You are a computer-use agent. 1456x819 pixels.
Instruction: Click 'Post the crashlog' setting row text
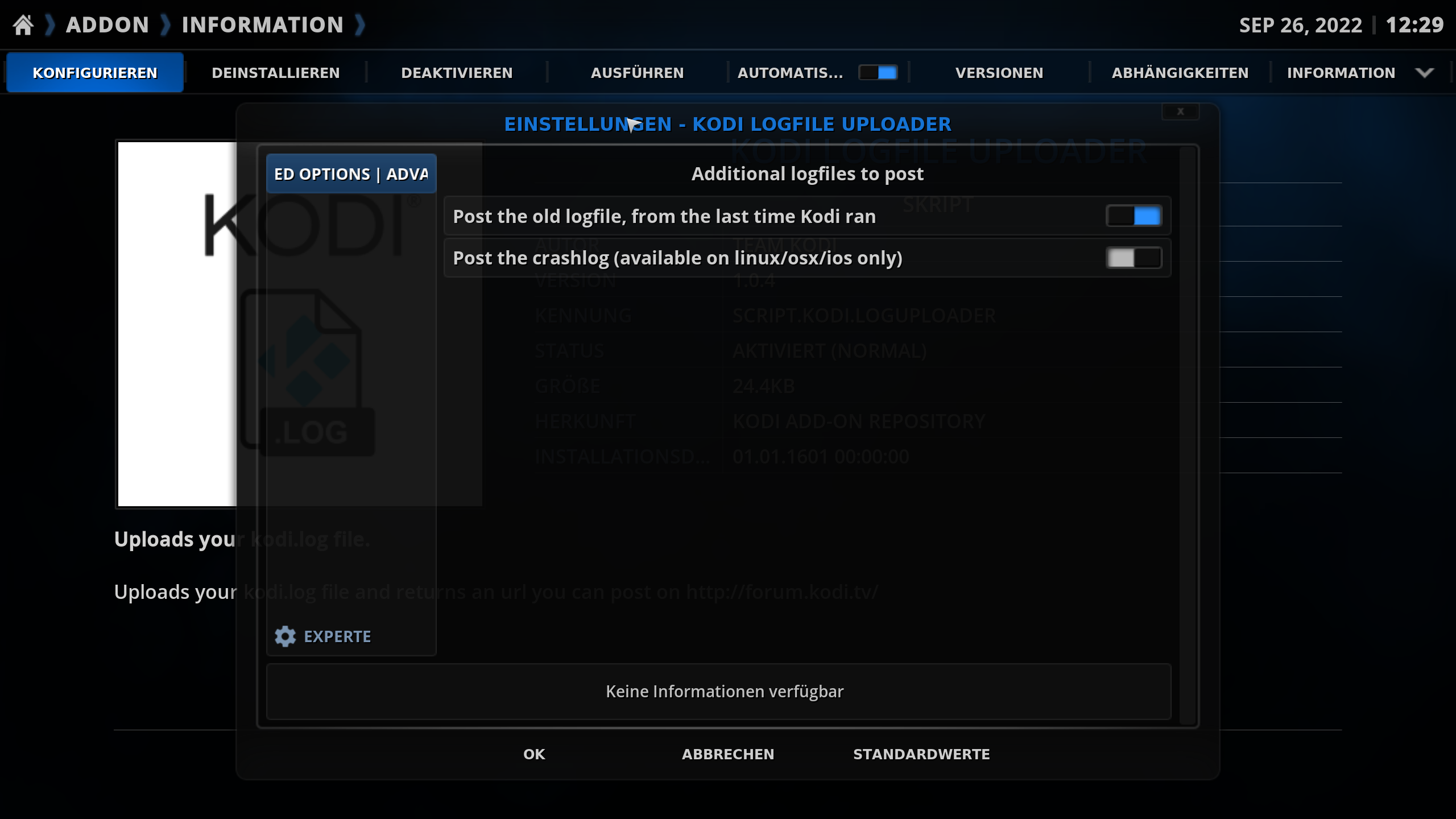[677, 258]
